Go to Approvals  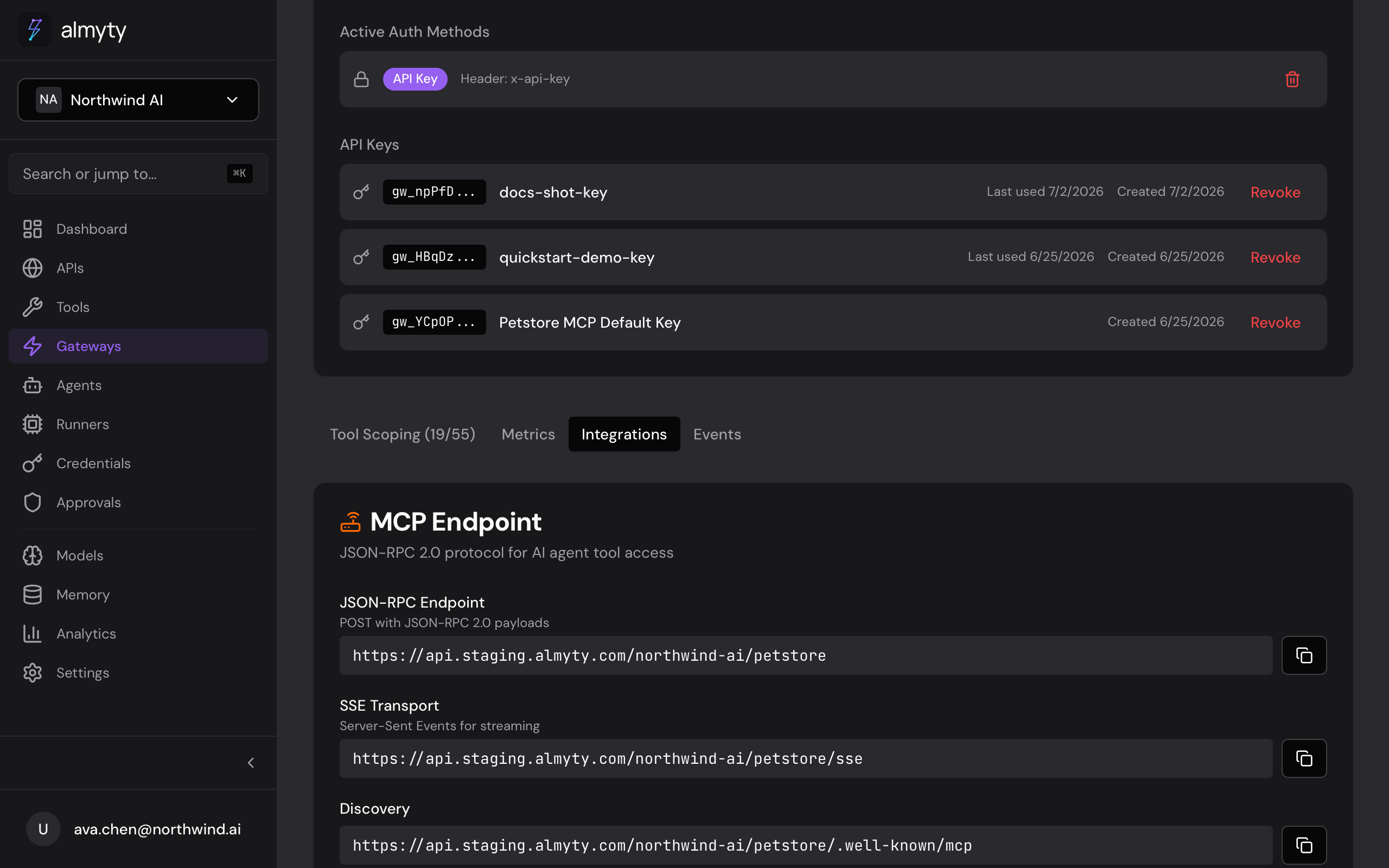pyautogui.click(x=138, y=502)
